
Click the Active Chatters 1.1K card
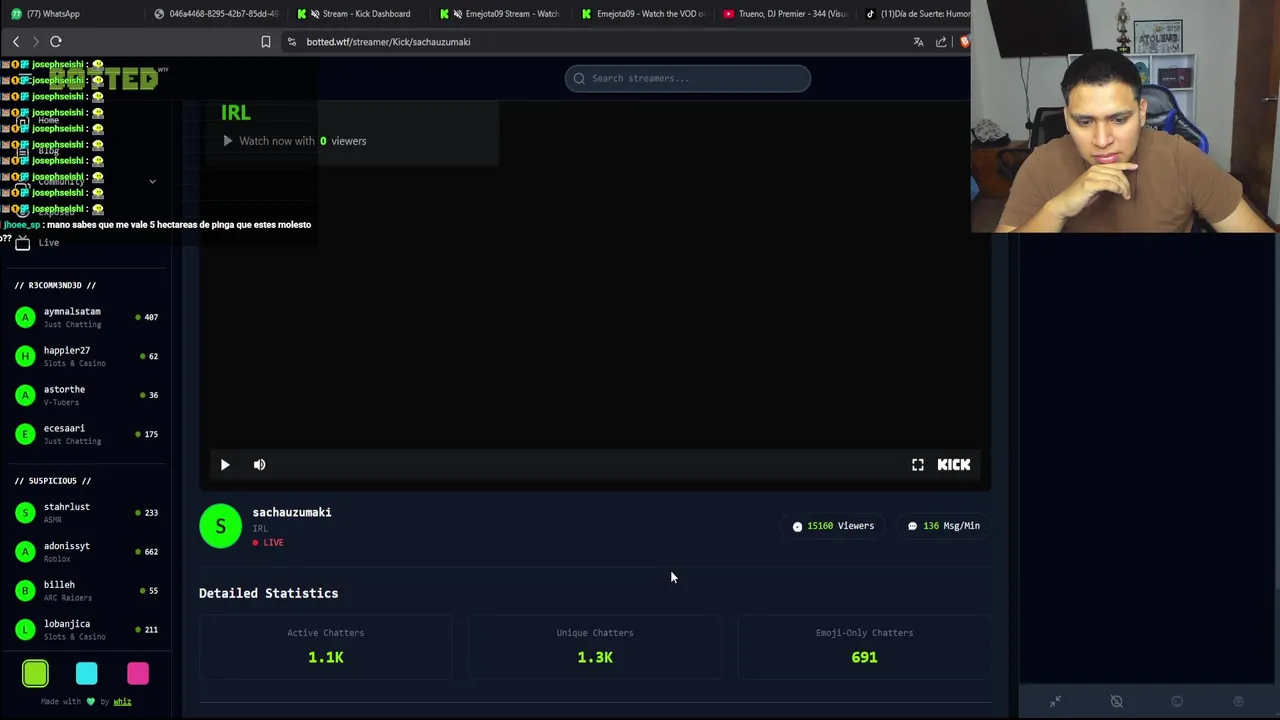coord(325,646)
